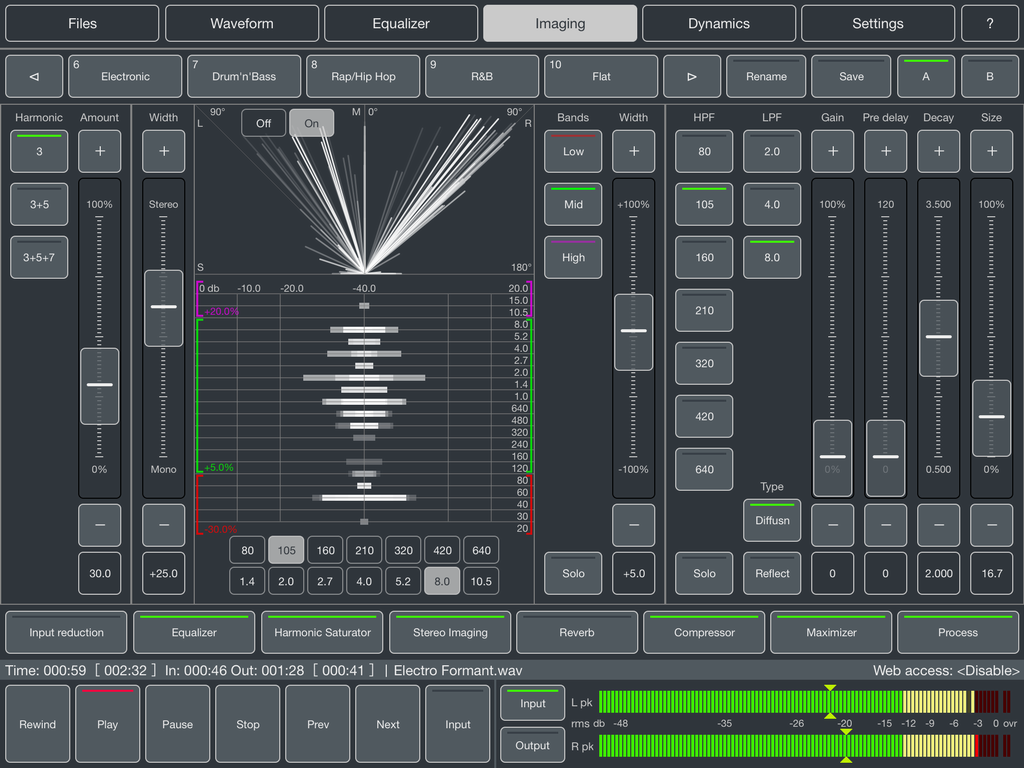This screenshot has height=768, width=1024.
Task: Open the Equalizer tab
Action: pos(401,24)
